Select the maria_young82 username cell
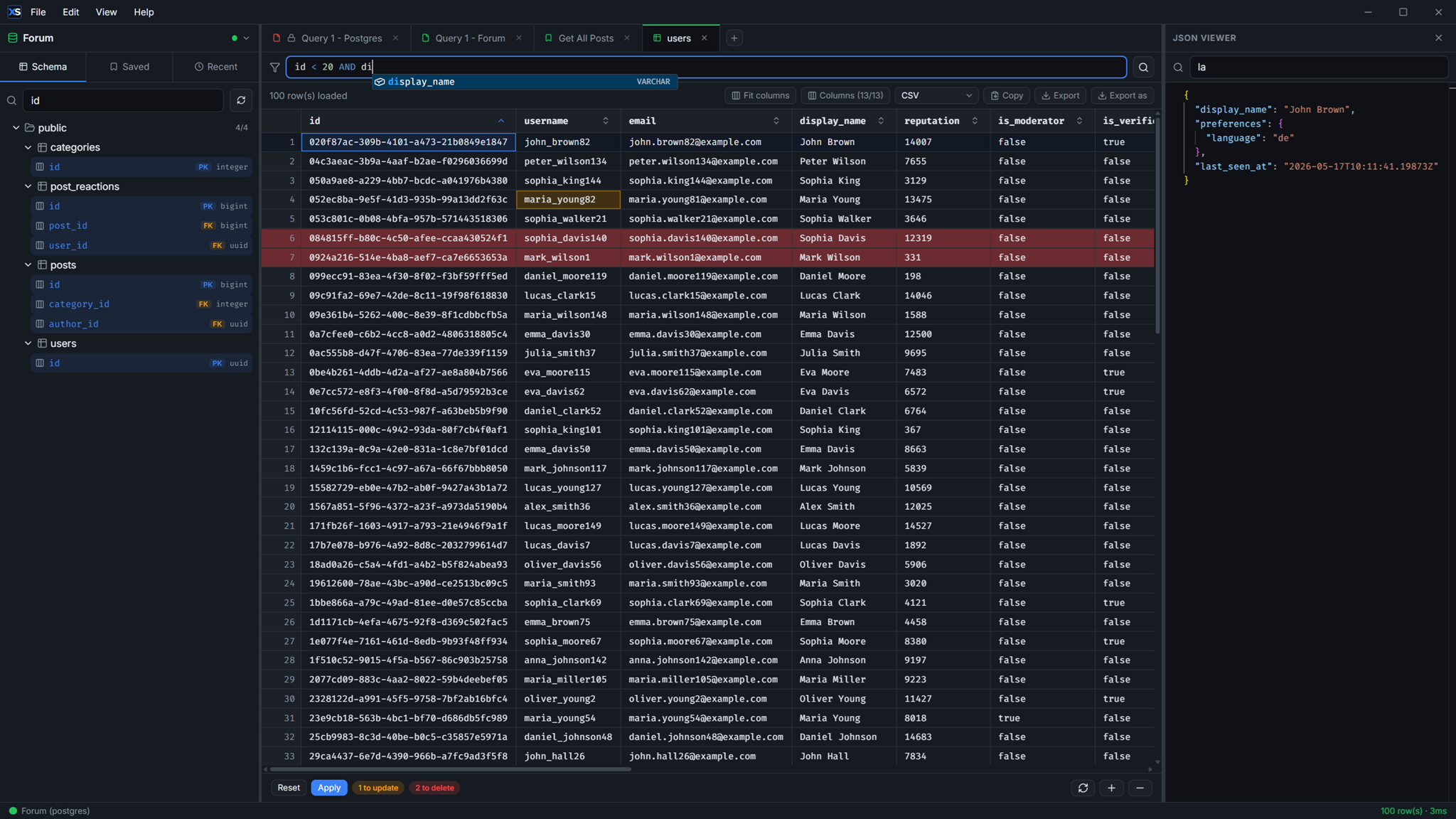 568,200
